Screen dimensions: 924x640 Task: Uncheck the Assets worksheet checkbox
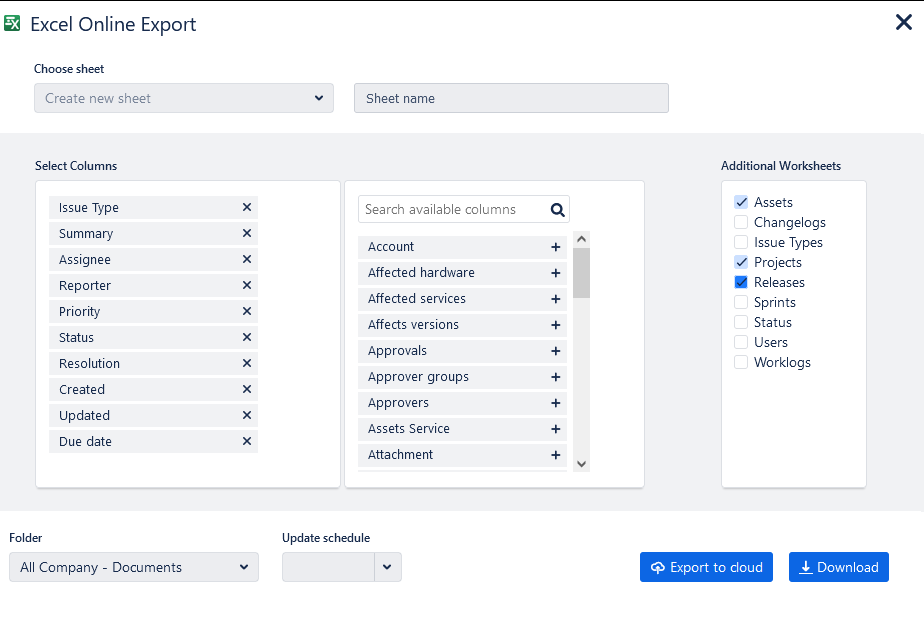741,202
